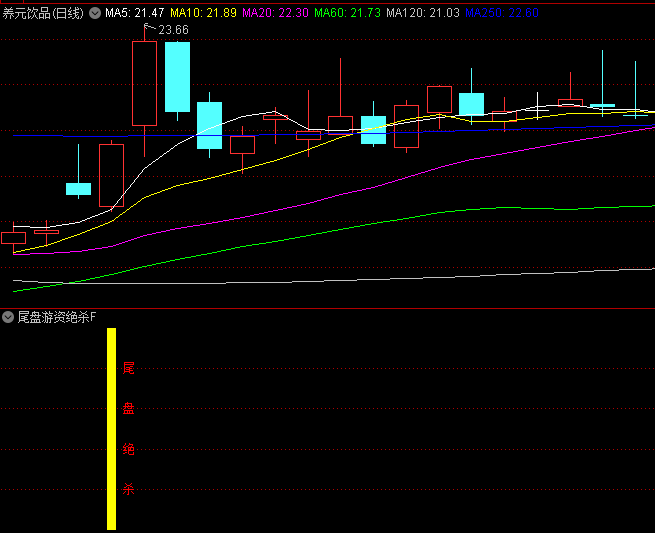Image resolution: width=655 pixels, height=533 pixels.
Task: Select the MA5: 21.47 indicator label
Action: pos(135,13)
